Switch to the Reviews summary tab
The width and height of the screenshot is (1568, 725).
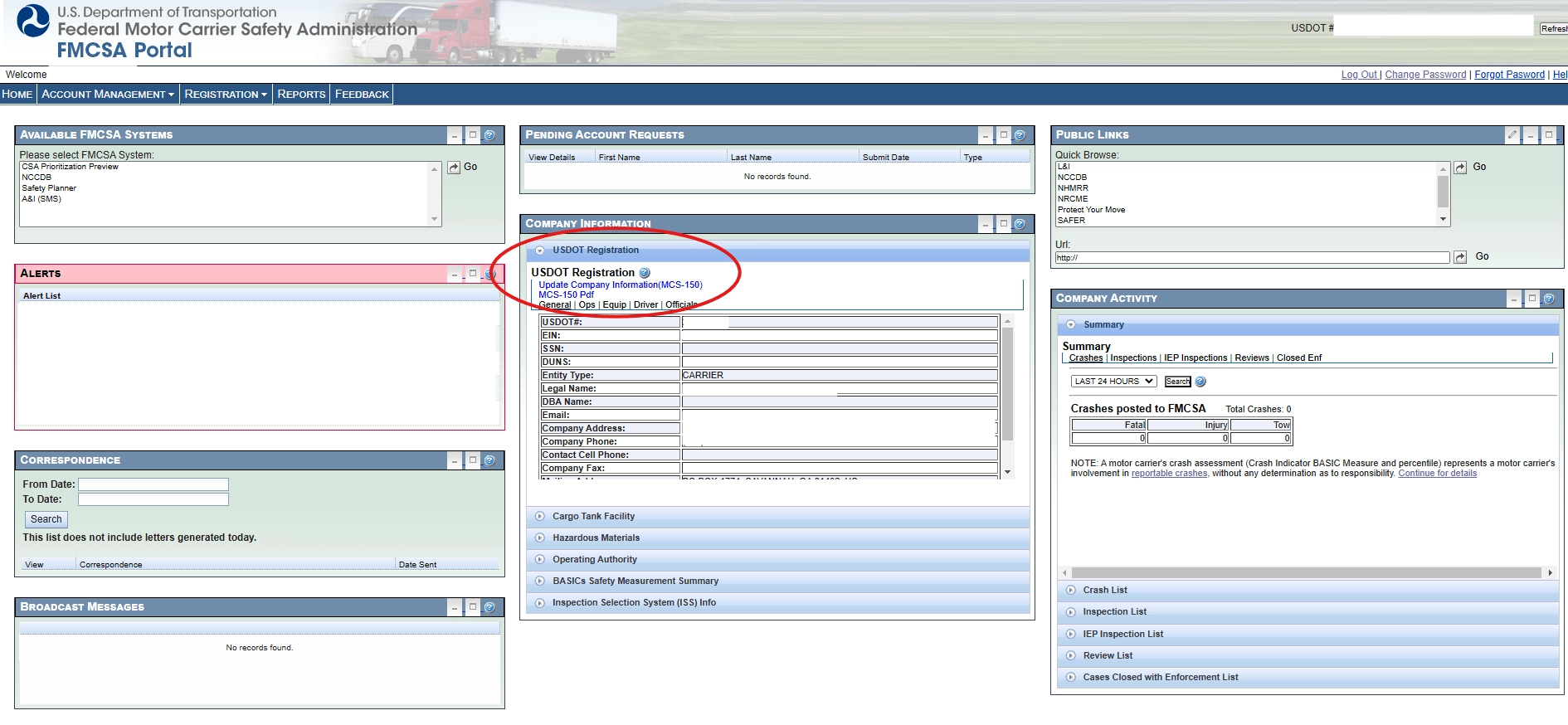(1252, 358)
